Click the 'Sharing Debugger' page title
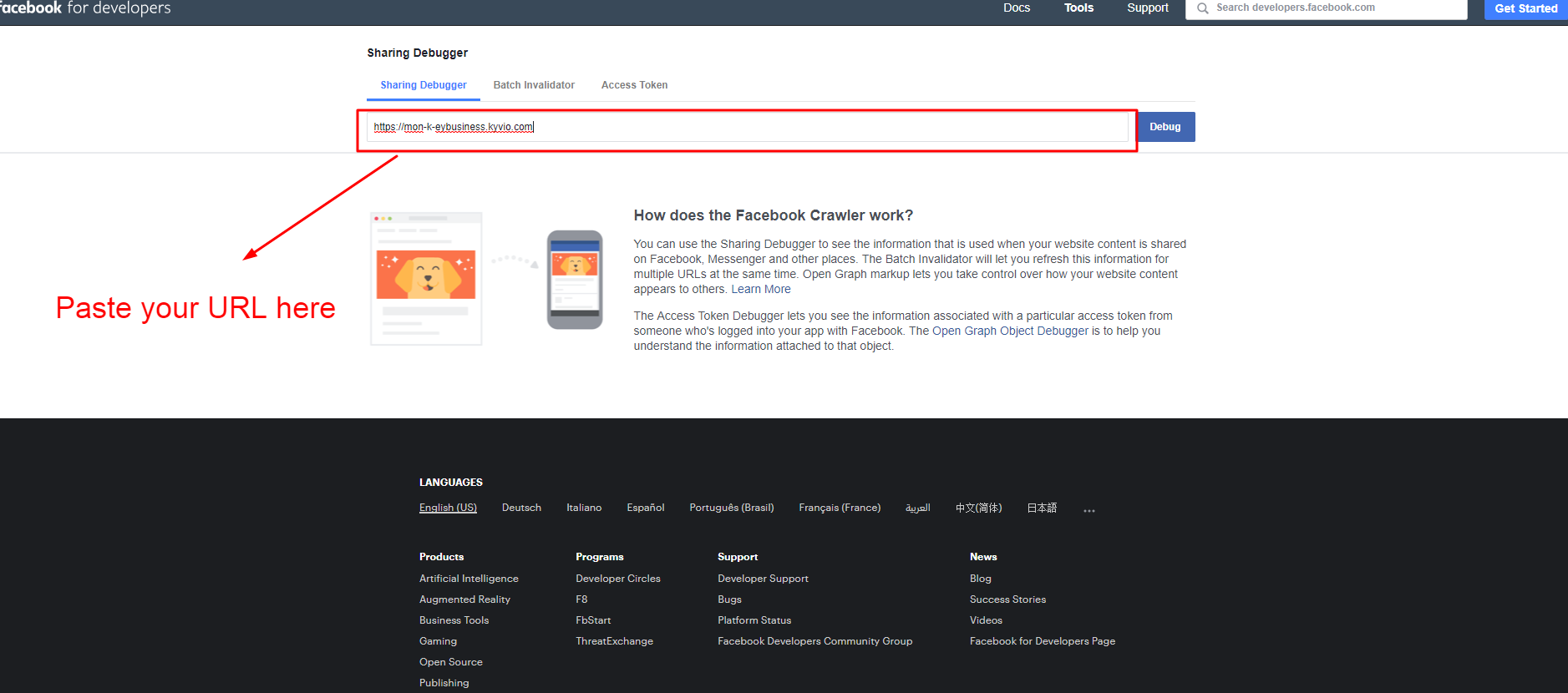The width and height of the screenshot is (1568, 693). tap(418, 53)
